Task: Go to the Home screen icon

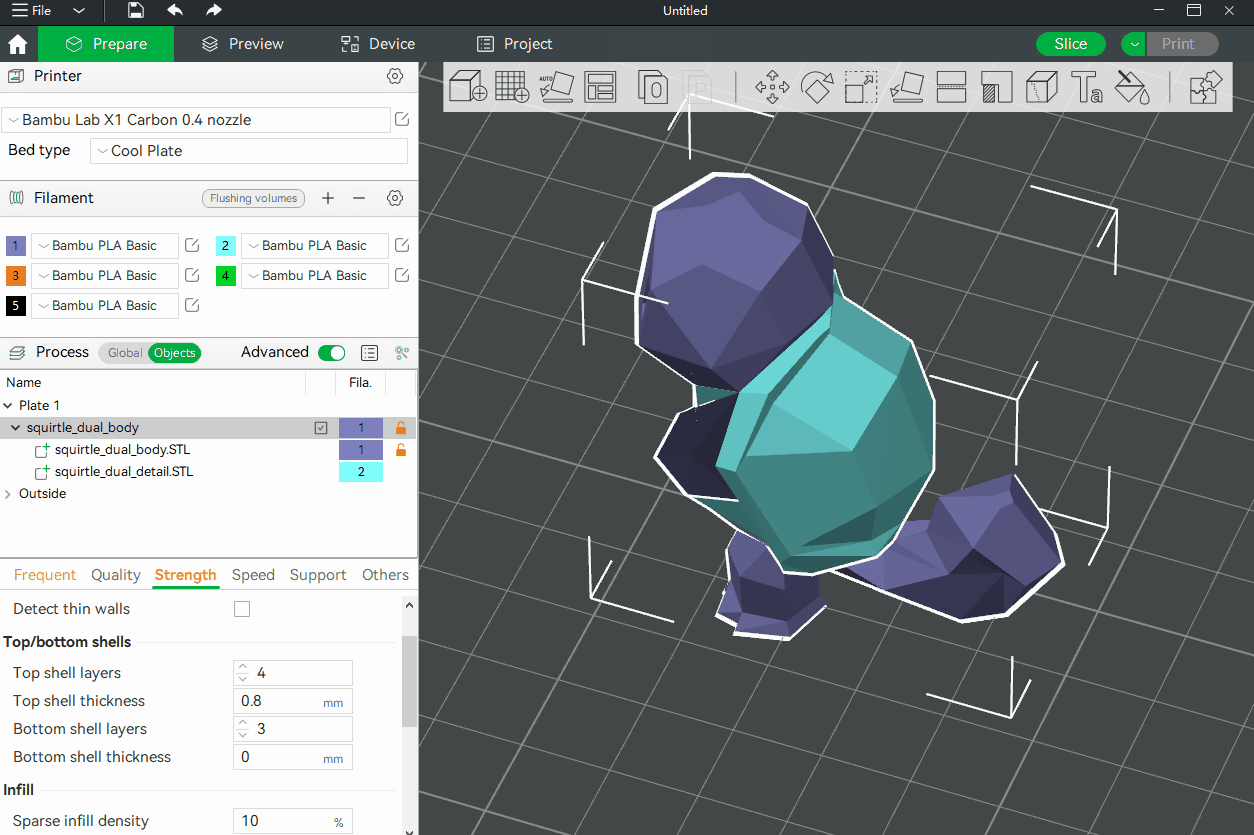Action: [17, 44]
